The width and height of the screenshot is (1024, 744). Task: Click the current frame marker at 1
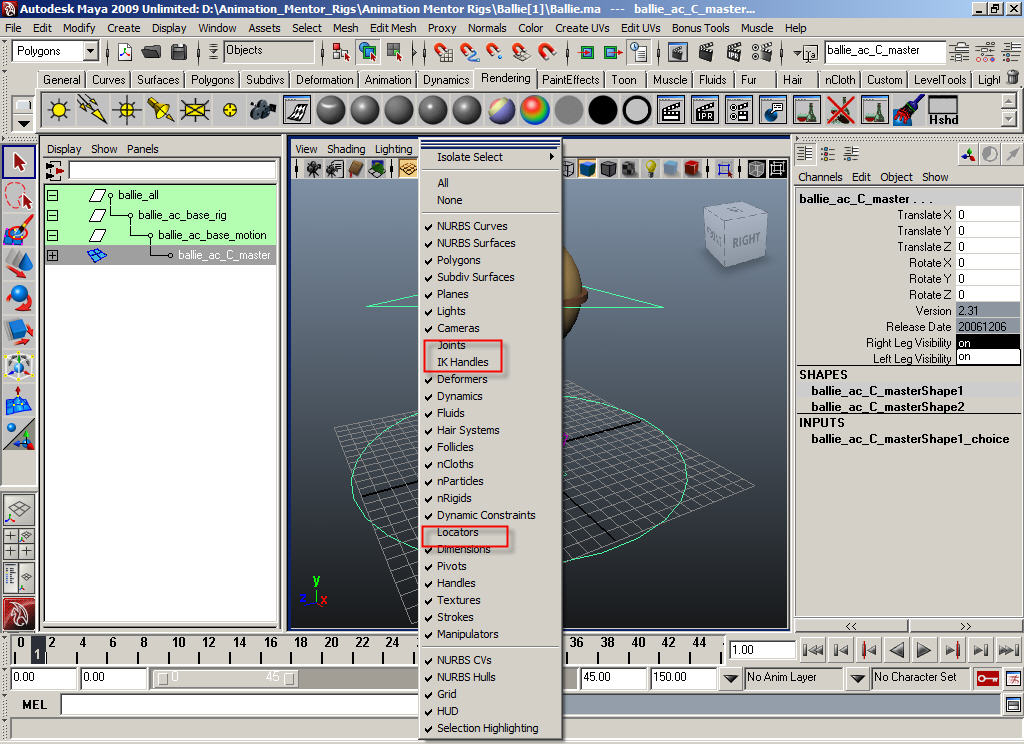38,649
